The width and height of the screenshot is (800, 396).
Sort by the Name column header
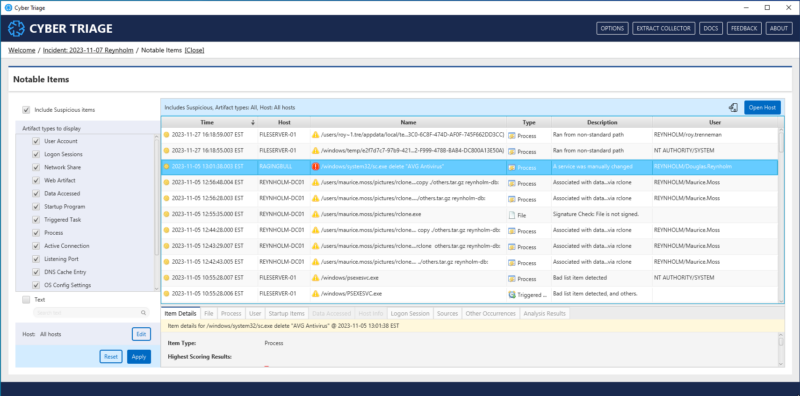tap(408, 123)
